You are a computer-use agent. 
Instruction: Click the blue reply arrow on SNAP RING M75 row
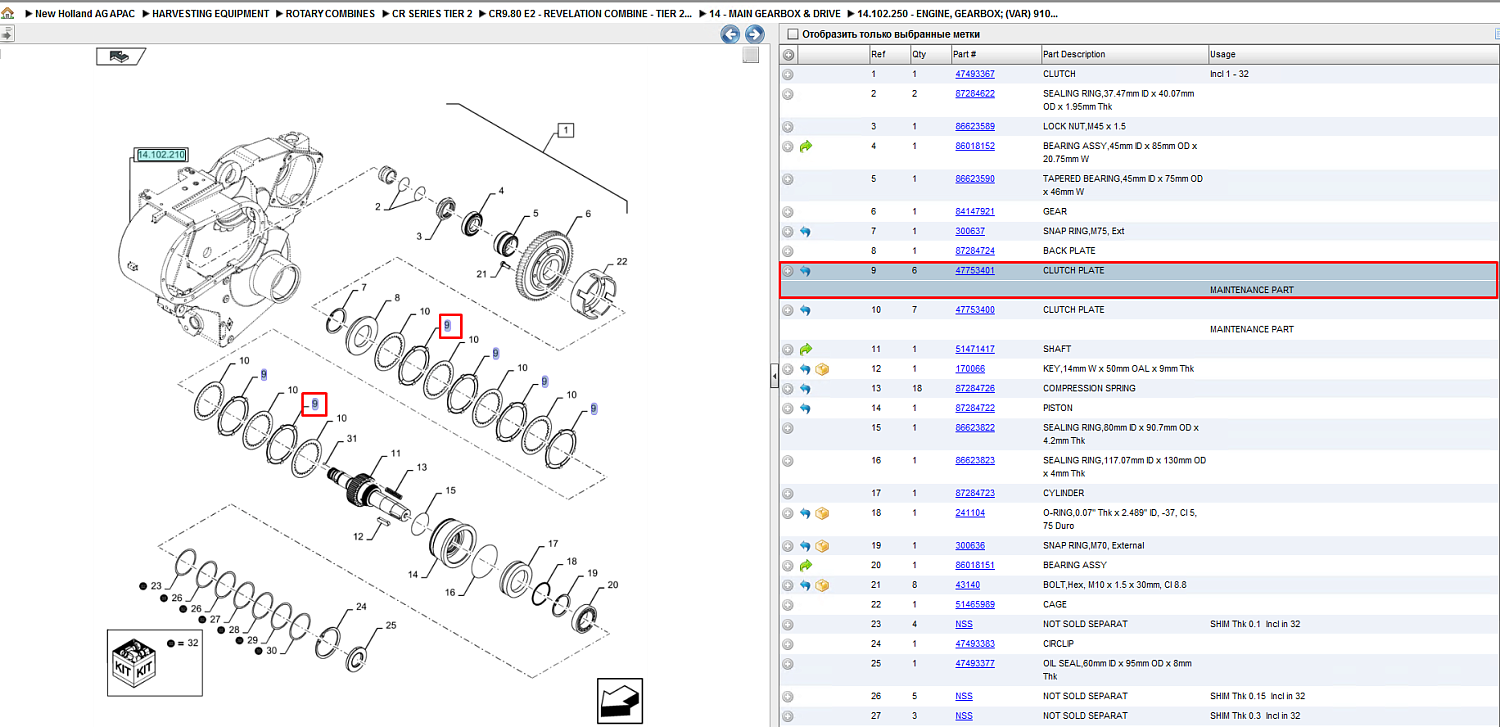tap(805, 231)
